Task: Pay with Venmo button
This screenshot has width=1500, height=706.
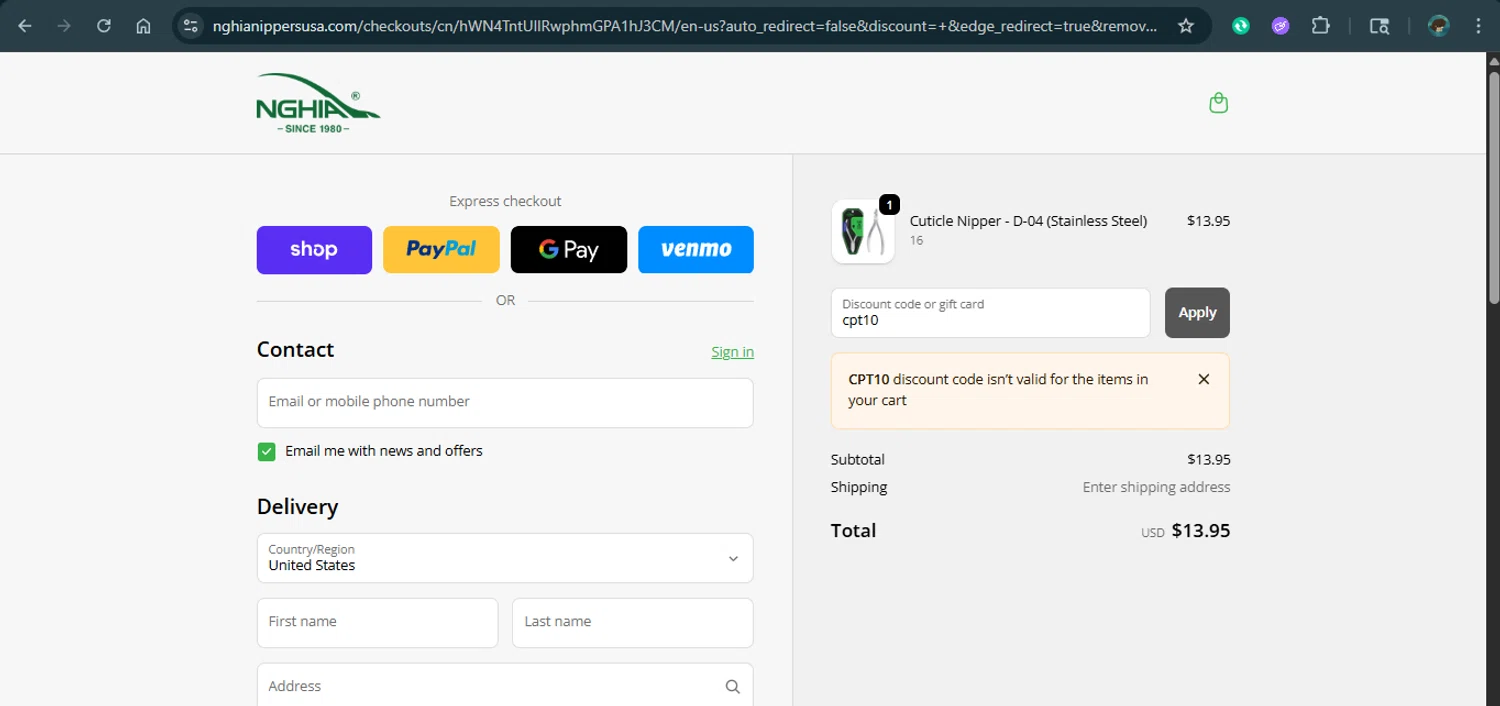Action: (696, 250)
